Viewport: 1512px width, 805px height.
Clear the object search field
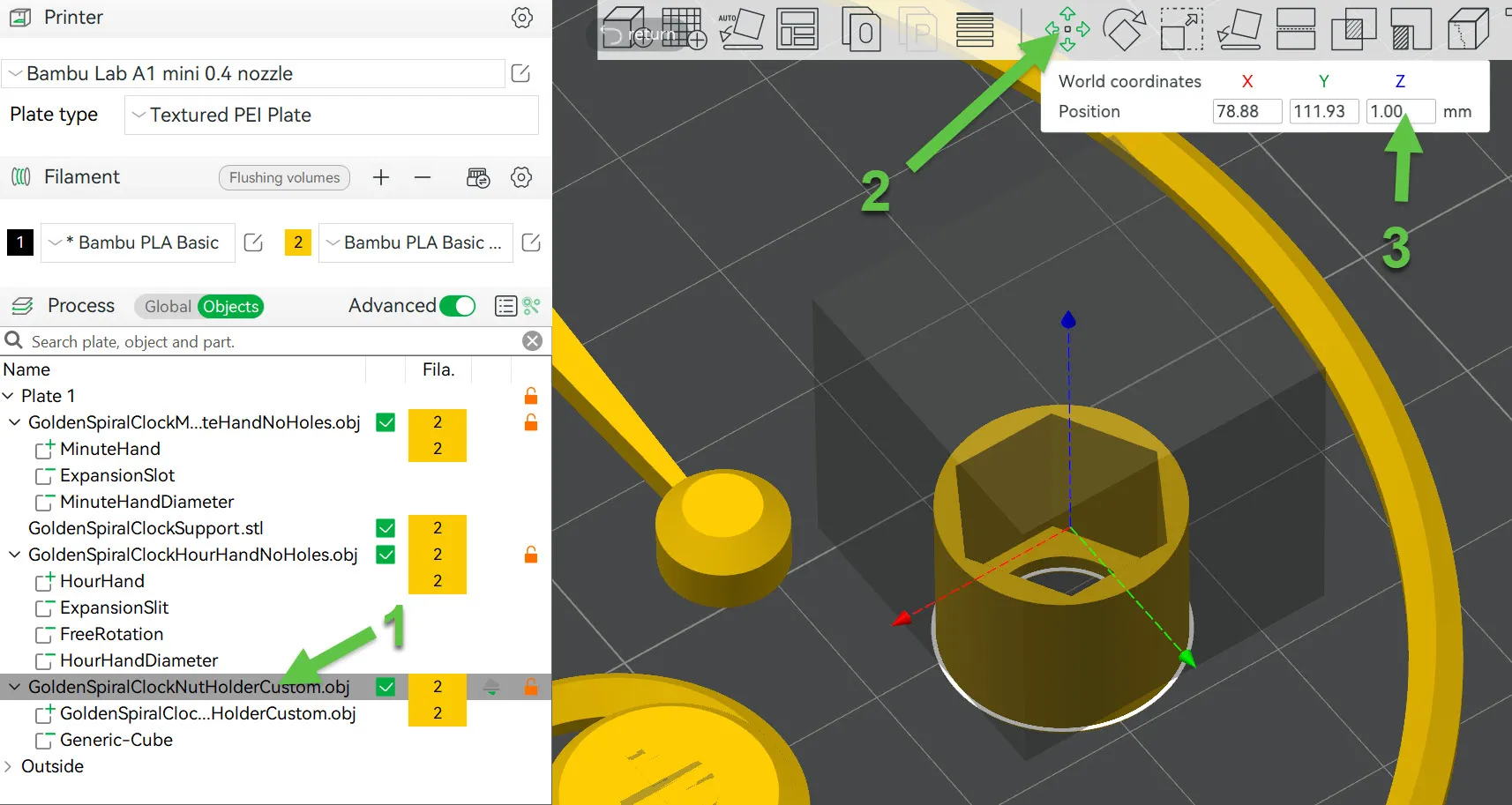coord(532,341)
